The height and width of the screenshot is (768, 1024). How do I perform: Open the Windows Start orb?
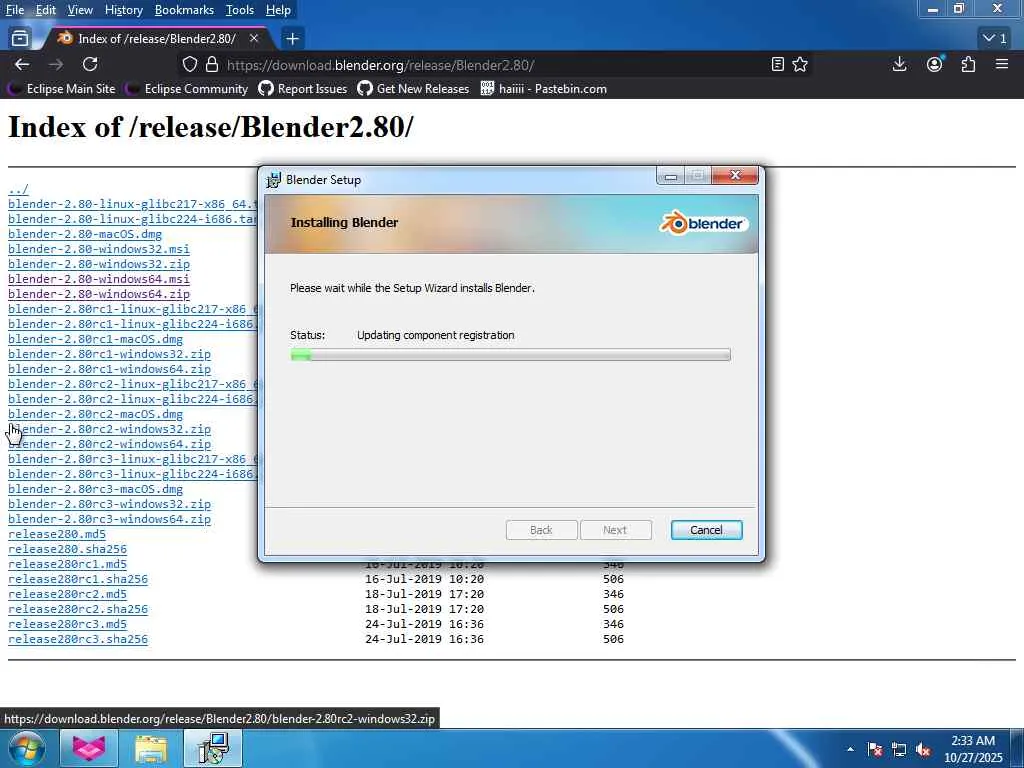tap(26, 748)
